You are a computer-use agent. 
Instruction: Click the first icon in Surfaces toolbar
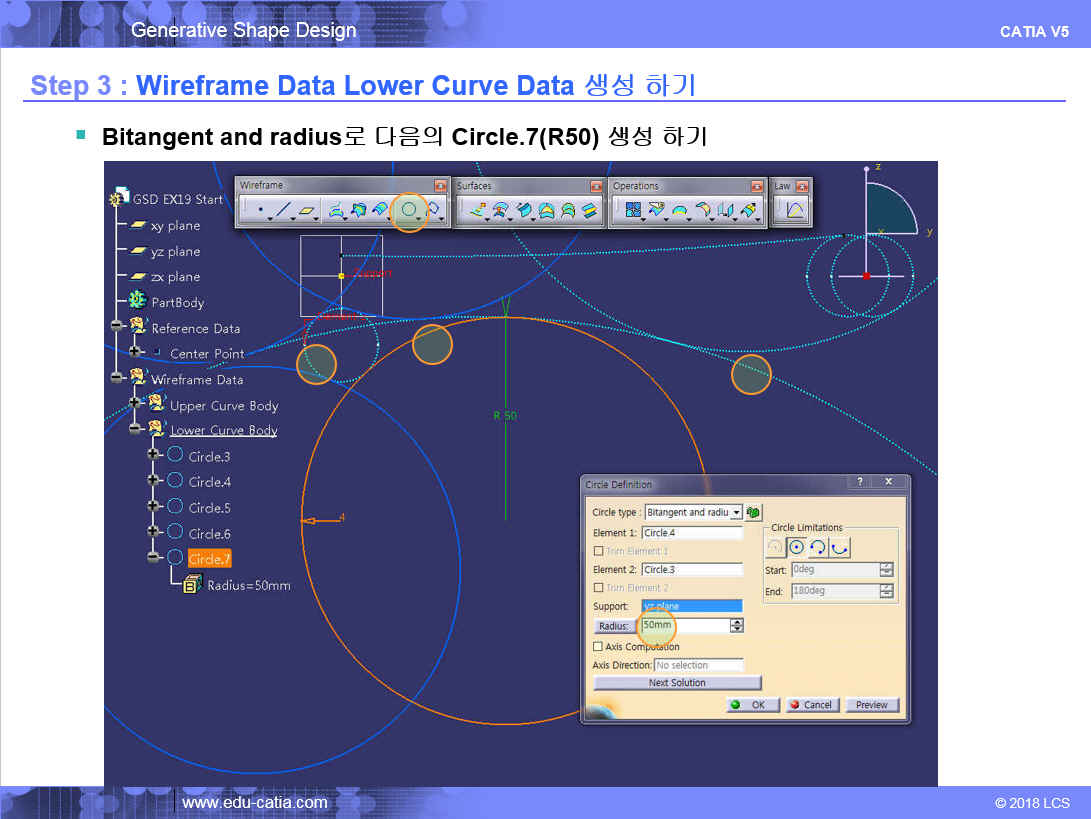click(477, 210)
